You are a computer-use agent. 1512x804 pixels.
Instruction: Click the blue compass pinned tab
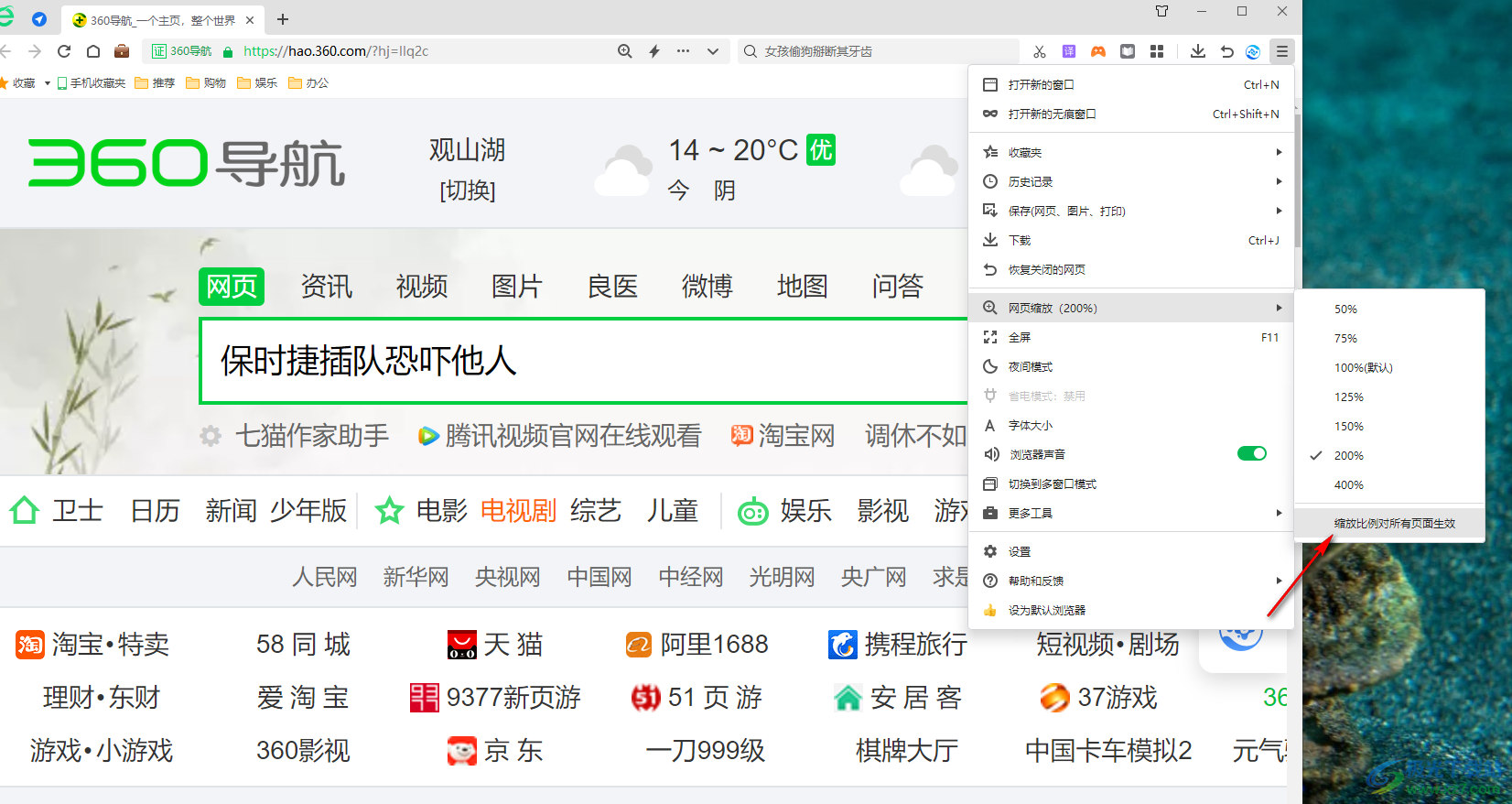39,19
